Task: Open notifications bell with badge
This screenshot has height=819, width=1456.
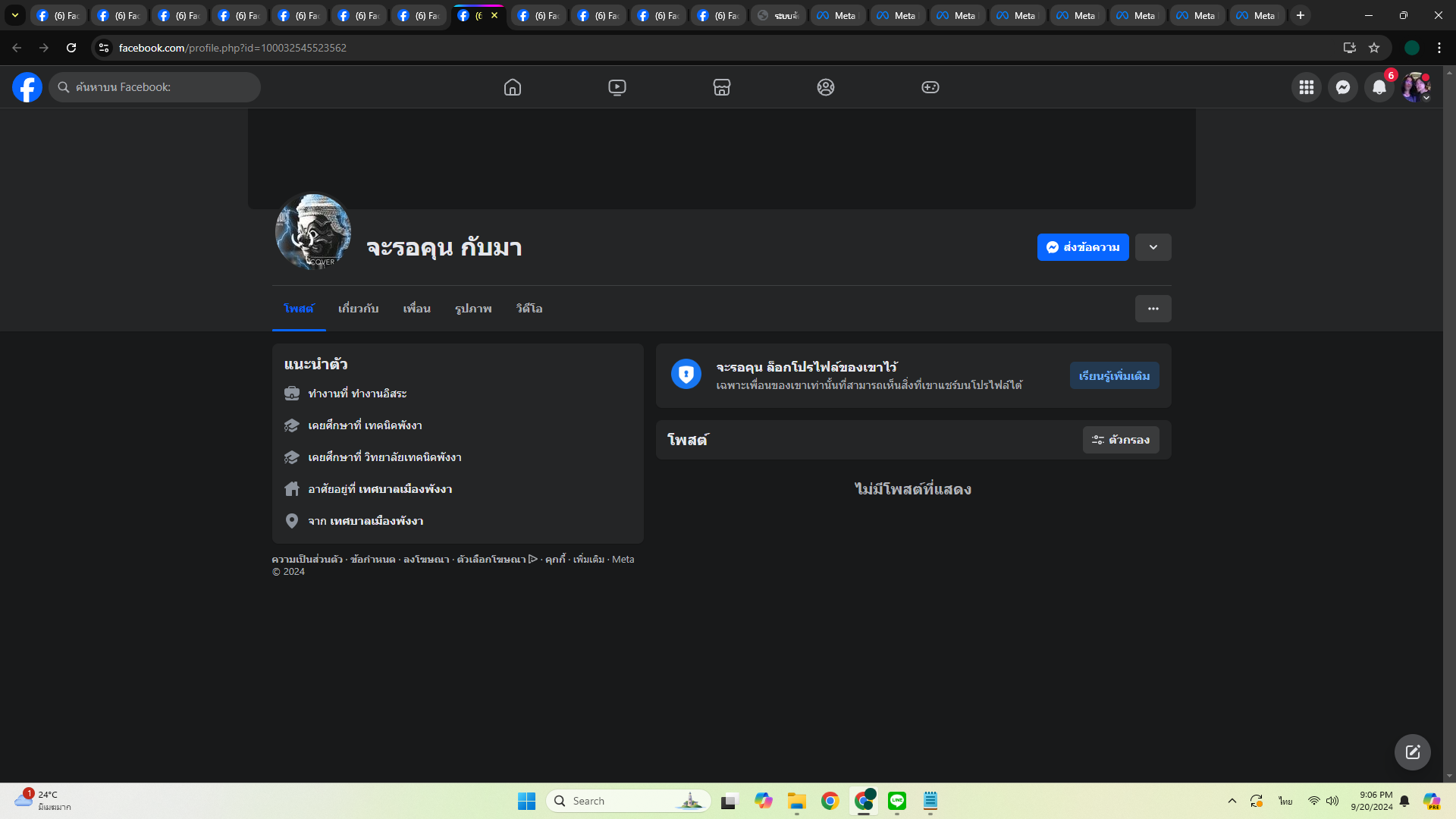Action: click(x=1379, y=87)
